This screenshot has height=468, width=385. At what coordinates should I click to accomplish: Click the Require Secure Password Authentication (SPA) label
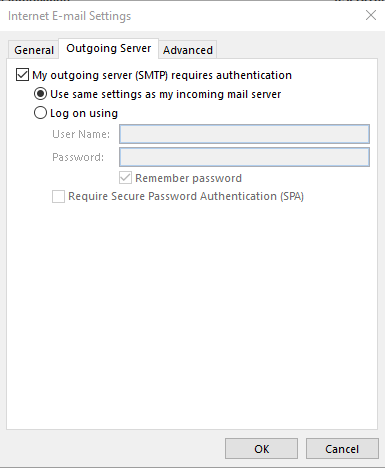pyautogui.click(x=186, y=196)
